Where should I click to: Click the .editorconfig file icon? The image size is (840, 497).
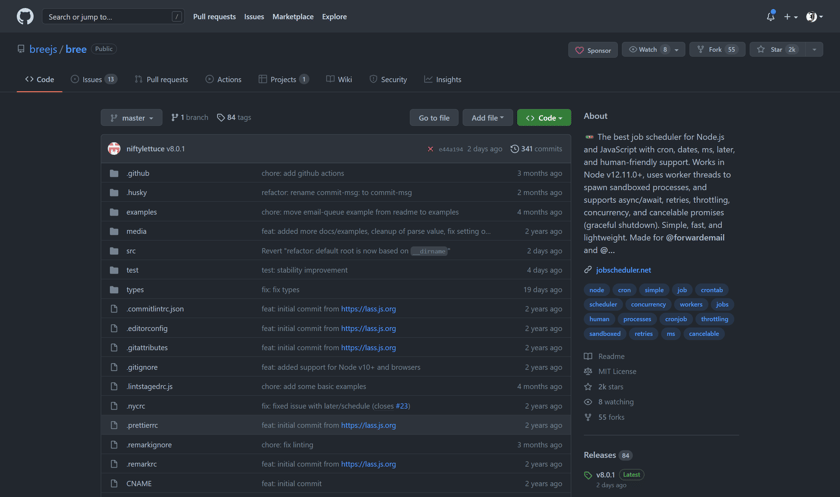pyautogui.click(x=114, y=328)
